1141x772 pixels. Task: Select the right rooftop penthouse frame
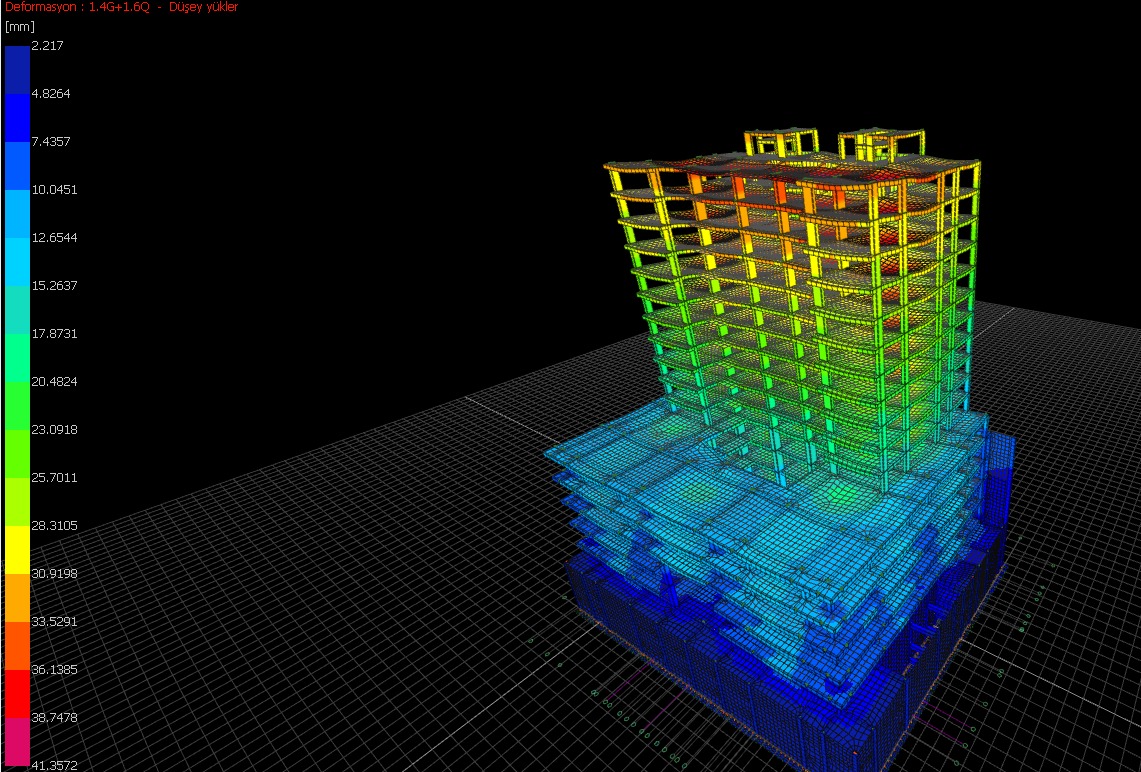[x=881, y=144]
